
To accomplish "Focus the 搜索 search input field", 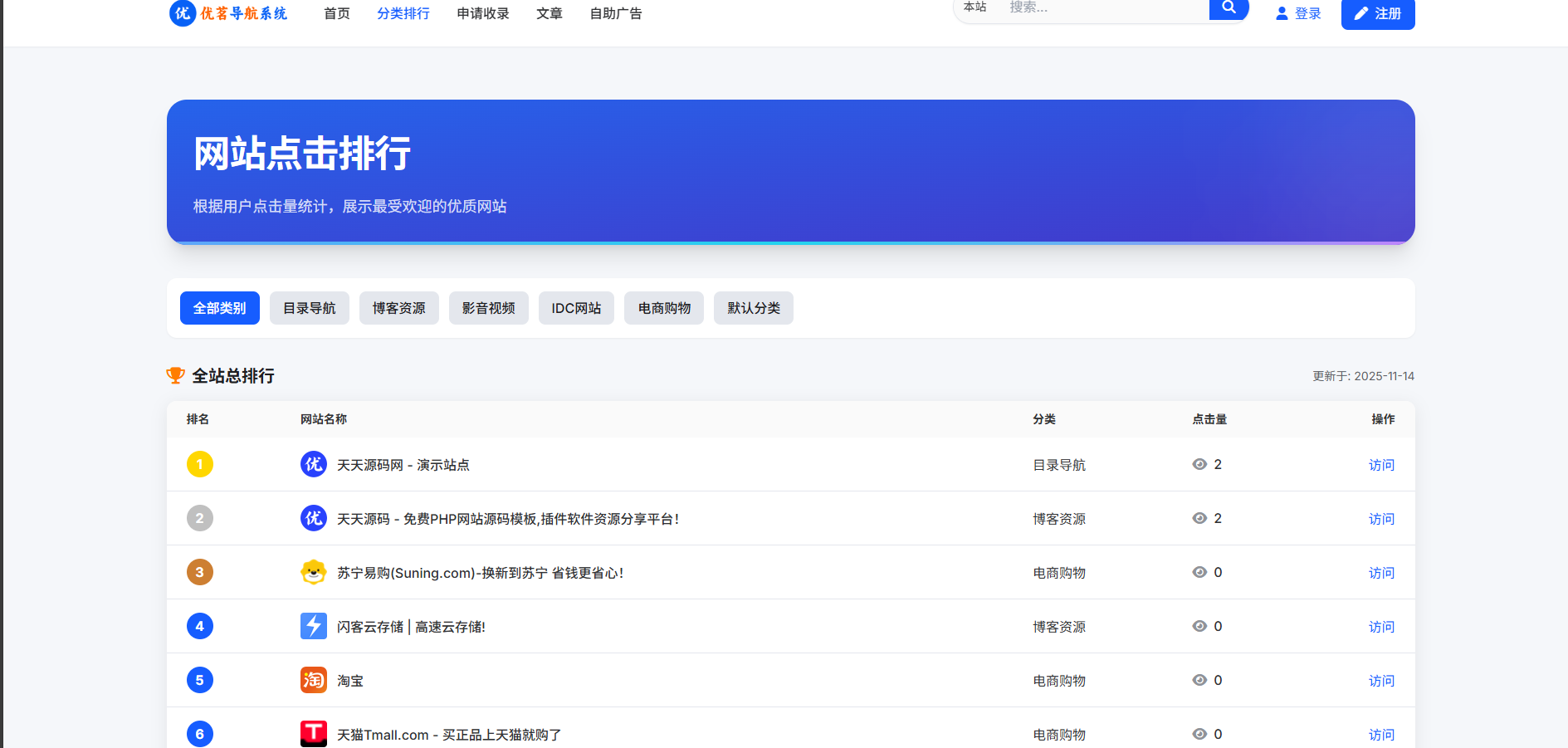I will click(x=1104, y=7).
